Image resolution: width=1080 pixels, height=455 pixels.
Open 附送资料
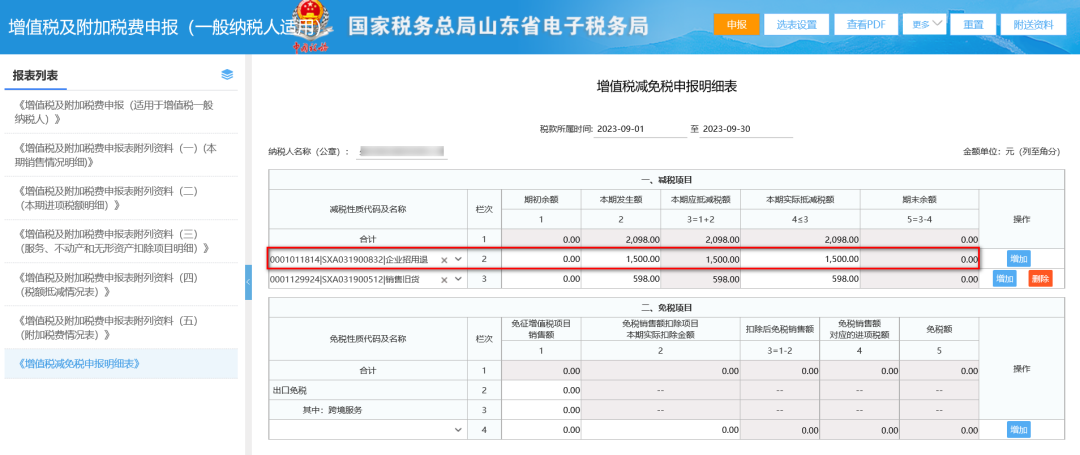click(1033, 24)
